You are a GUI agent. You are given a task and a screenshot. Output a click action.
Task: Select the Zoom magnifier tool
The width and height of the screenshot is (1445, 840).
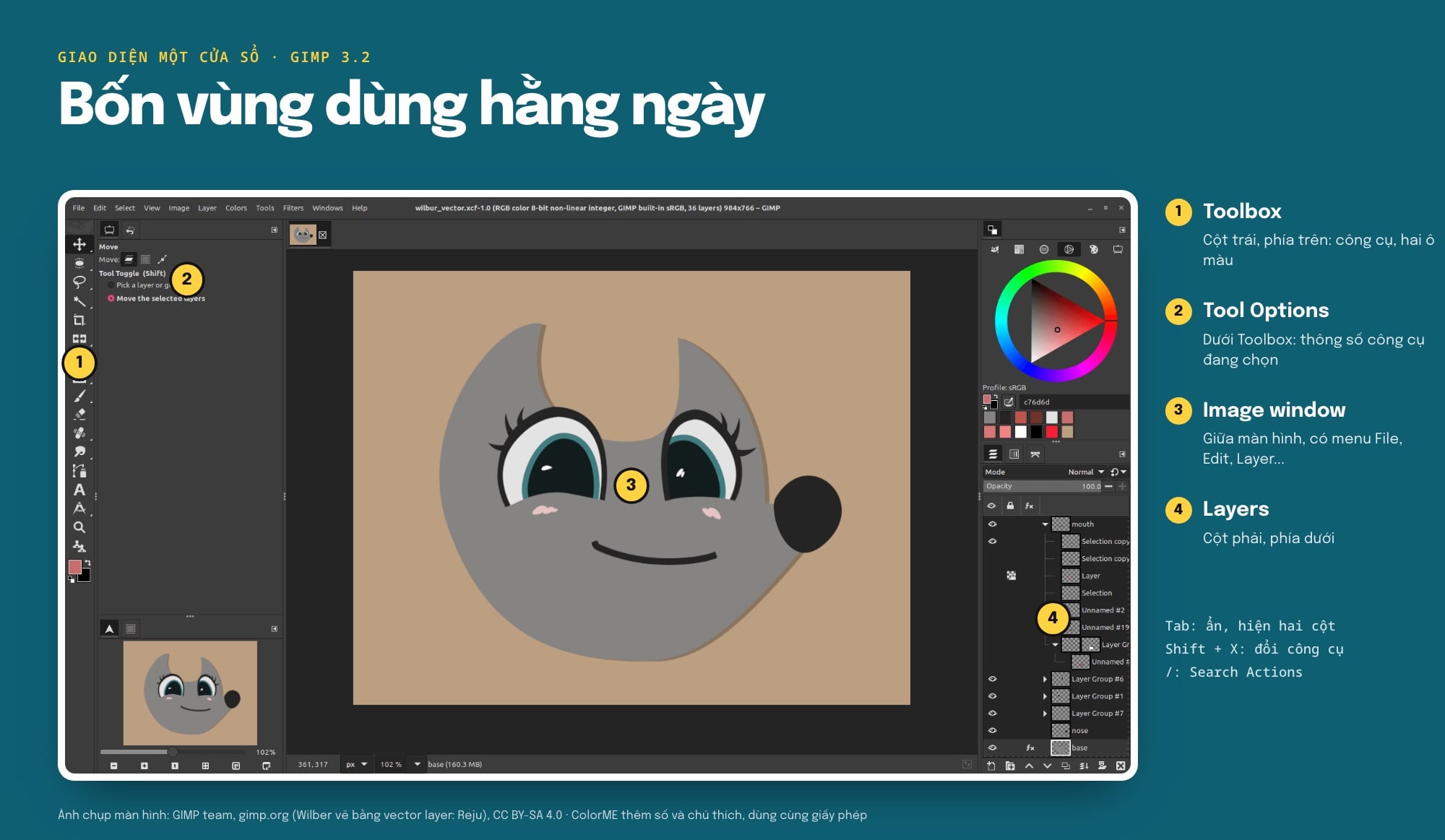(x=79, y=527)
